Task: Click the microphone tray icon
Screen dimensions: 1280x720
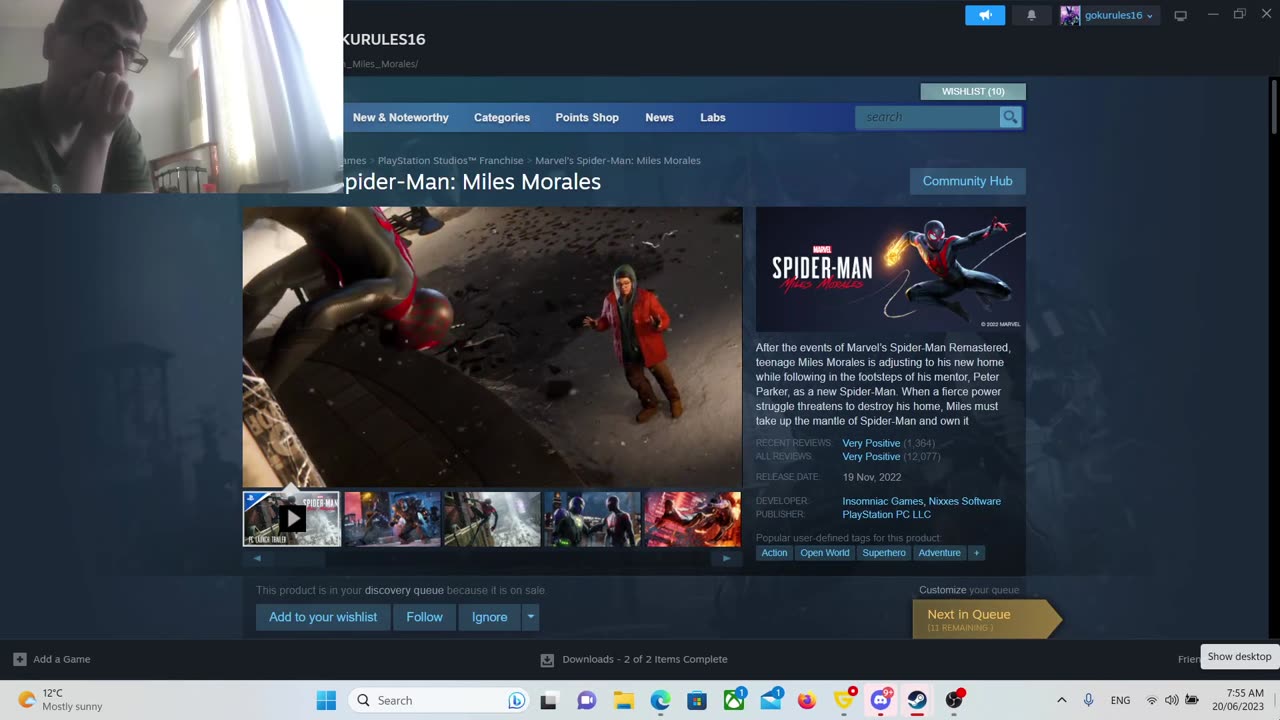Action: 1088,700
